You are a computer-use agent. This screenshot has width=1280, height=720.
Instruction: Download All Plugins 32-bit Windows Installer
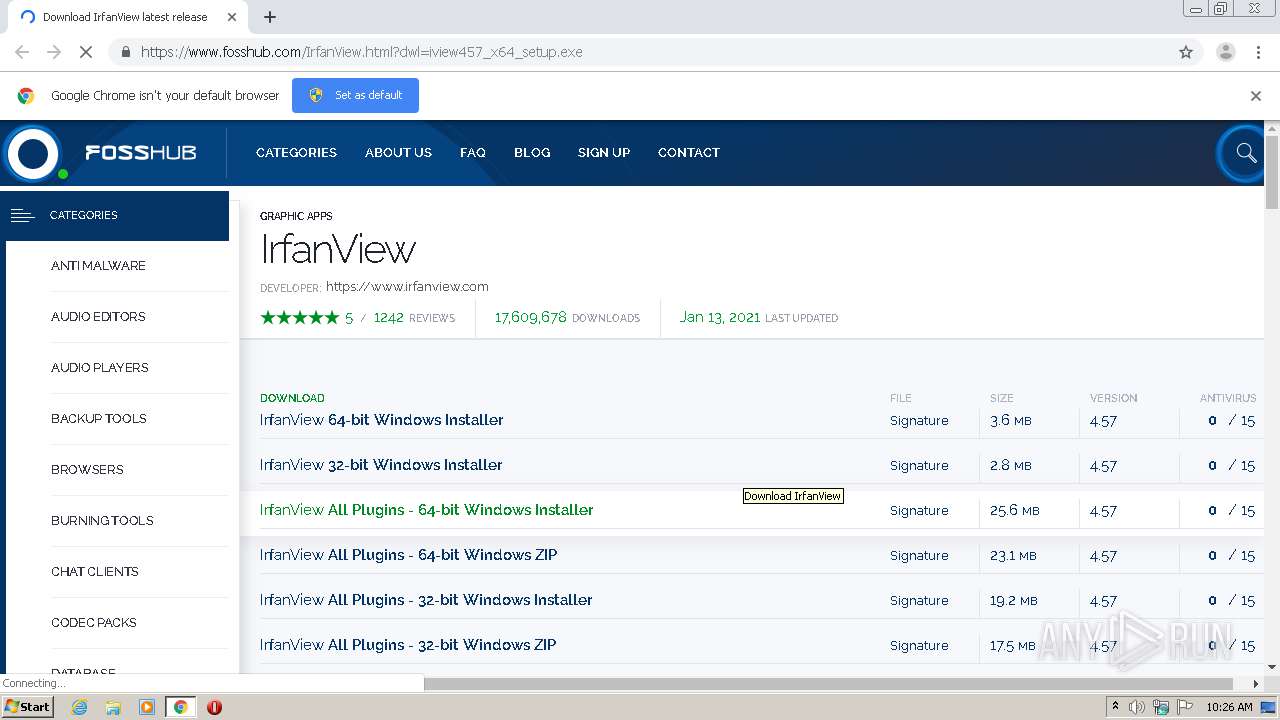pyautogui.click(x=426, y=600)
